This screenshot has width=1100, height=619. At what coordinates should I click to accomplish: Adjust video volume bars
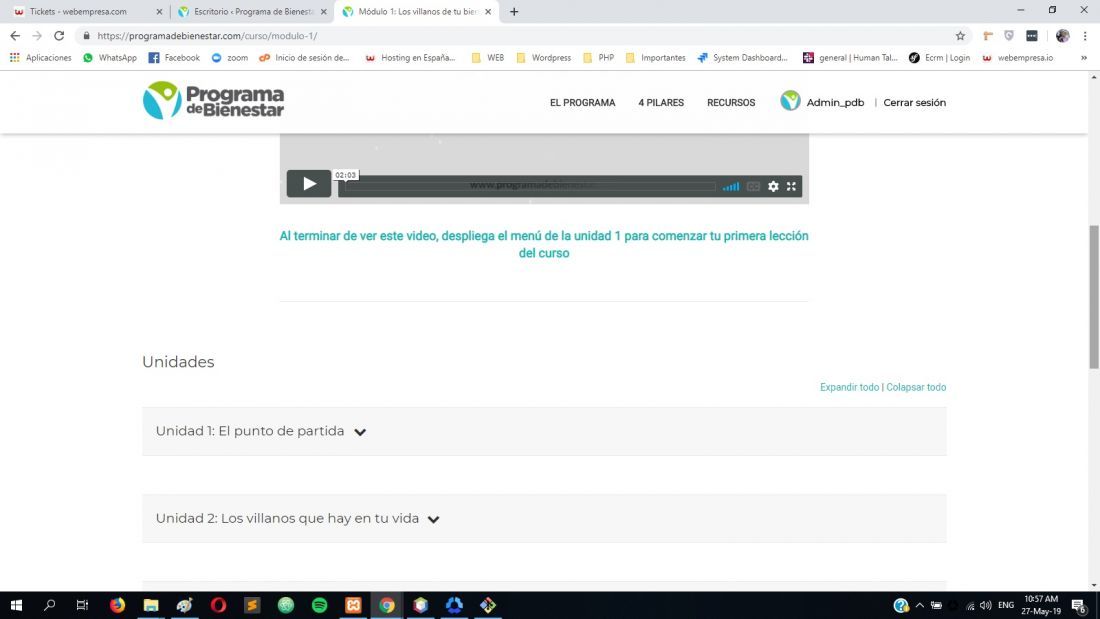pos(731,187)
